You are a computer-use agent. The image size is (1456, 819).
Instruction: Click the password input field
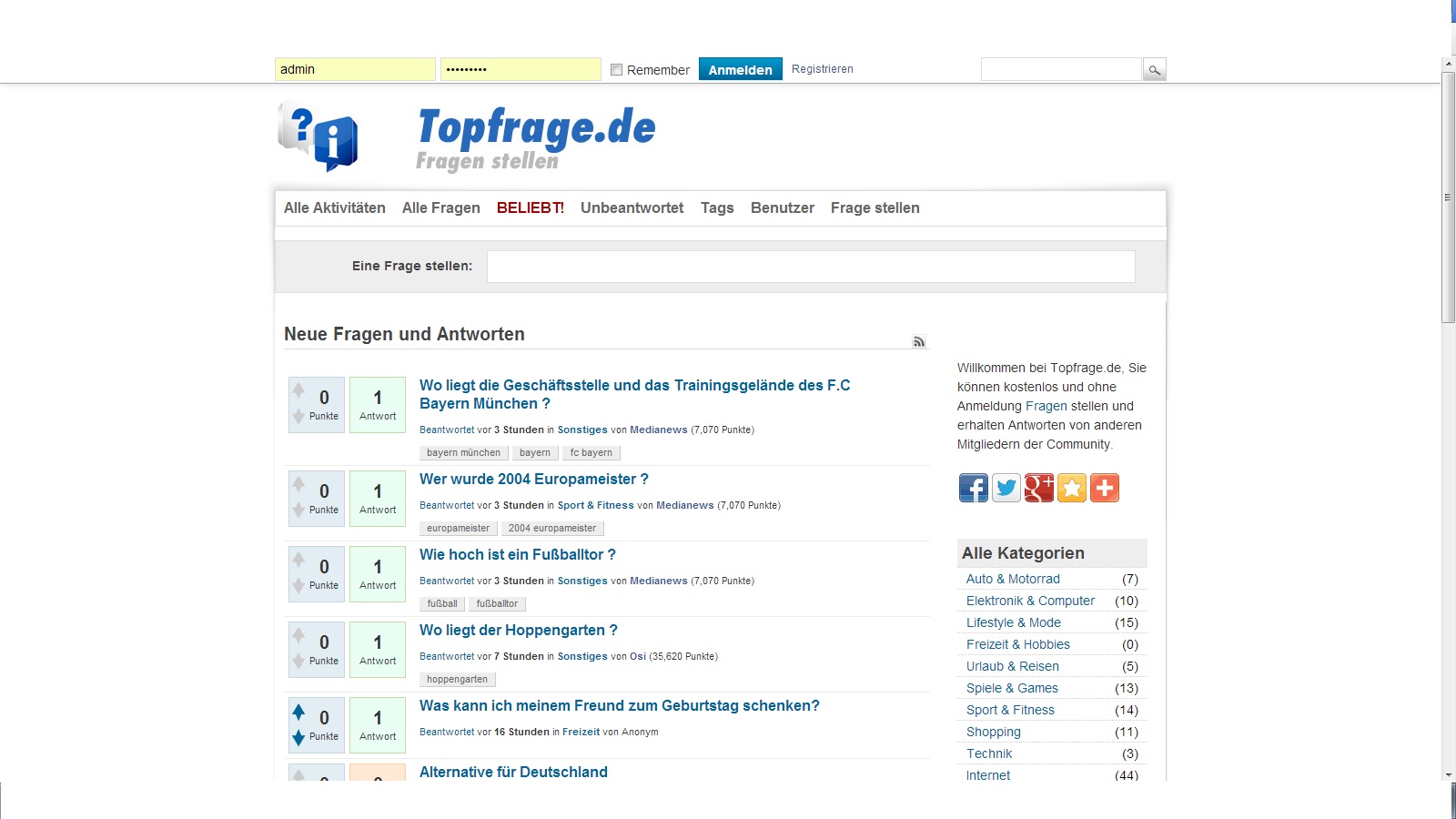point(521,69)
